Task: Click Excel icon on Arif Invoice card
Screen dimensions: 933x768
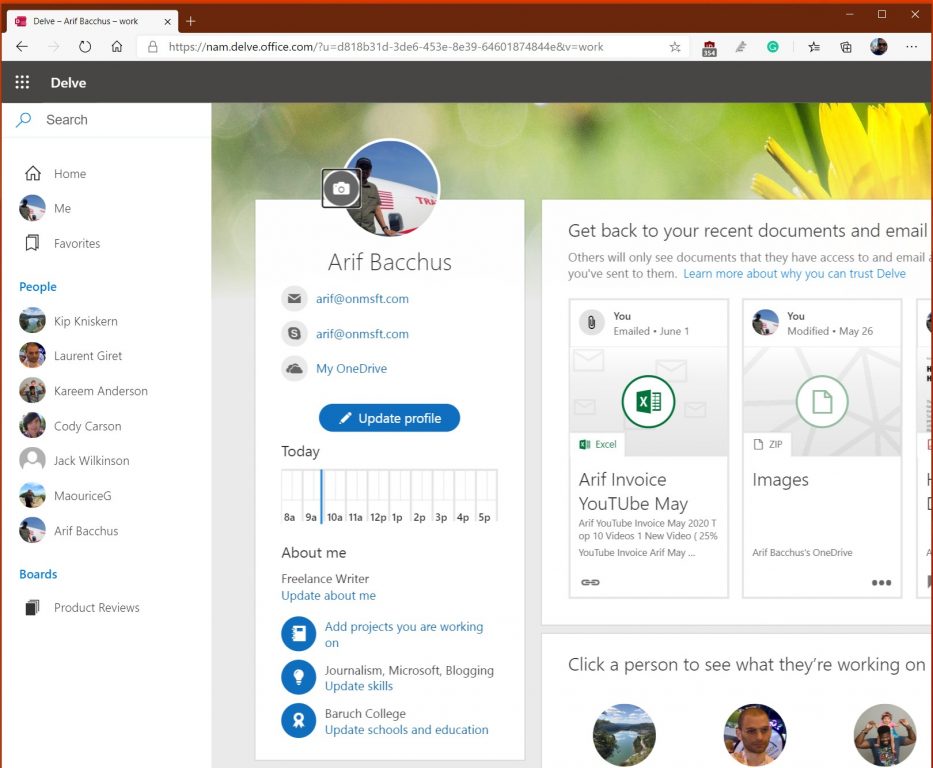Action: (649, 402)
